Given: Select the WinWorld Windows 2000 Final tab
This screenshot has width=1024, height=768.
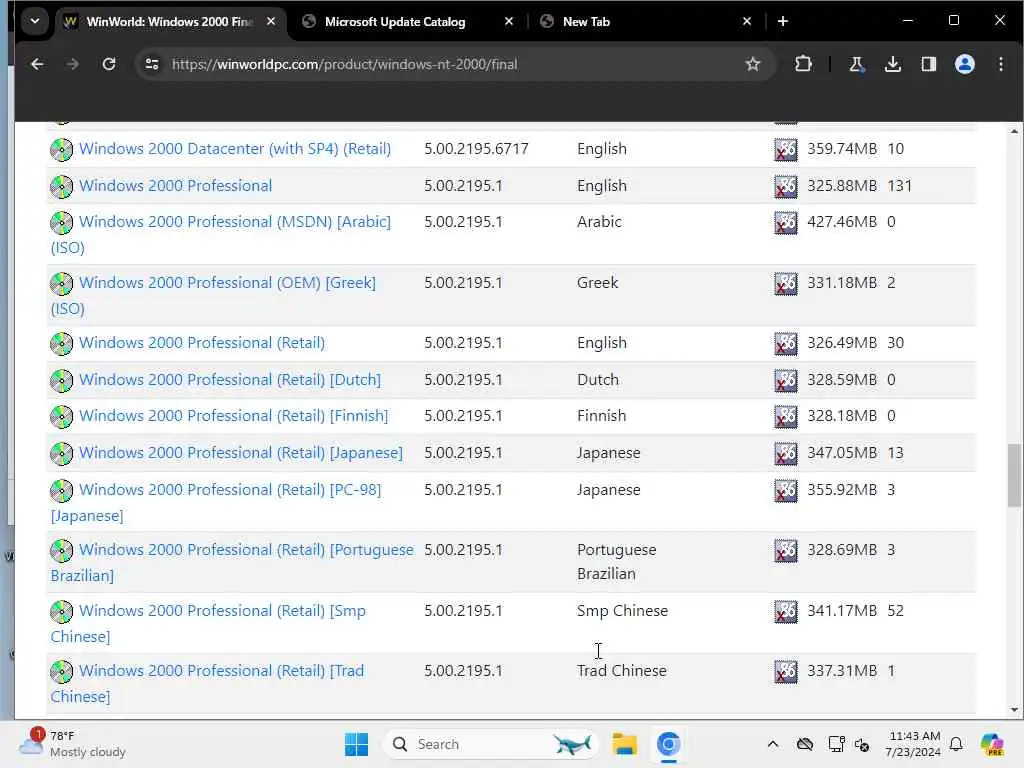Looking at the screenshot, I should tap(169, 22).
